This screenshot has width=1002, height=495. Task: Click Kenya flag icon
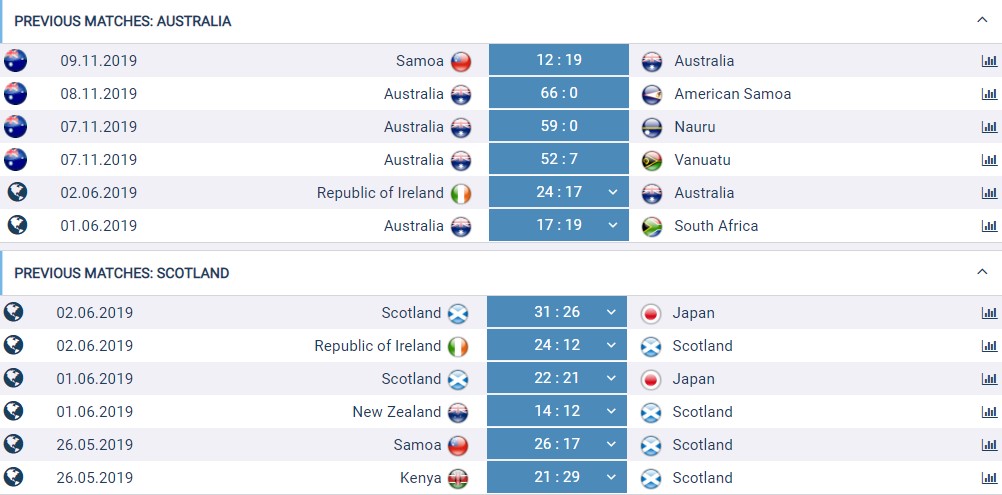pyautogui.click(x=458, y=478)
